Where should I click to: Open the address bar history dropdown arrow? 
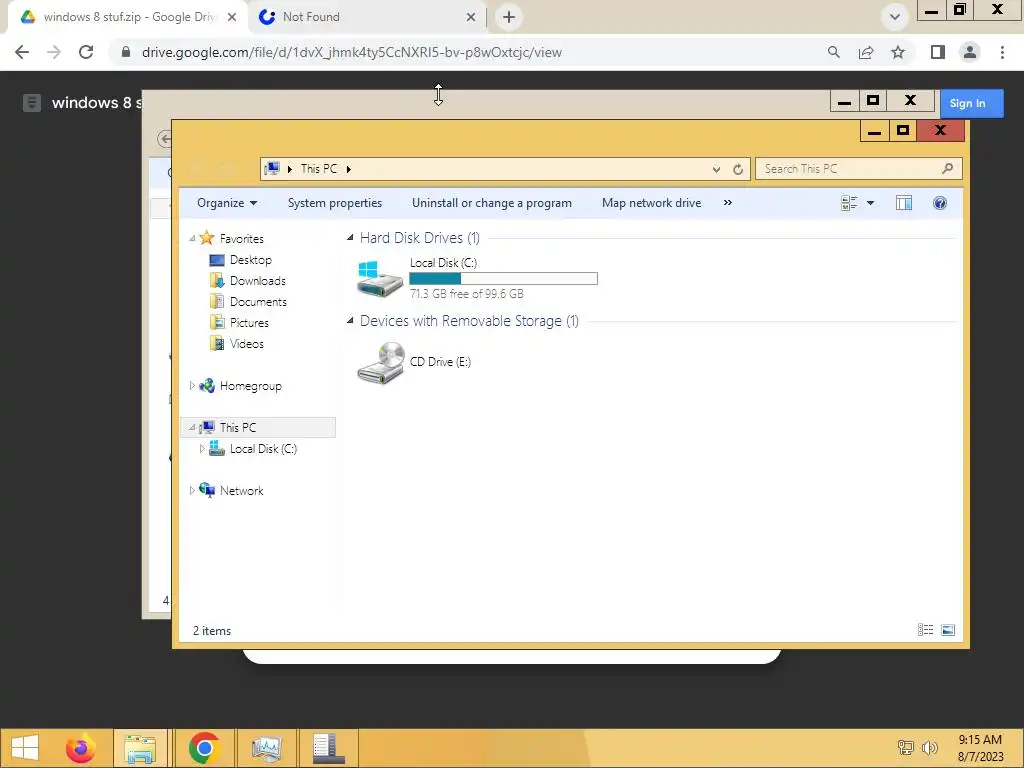tap(716, 169)
